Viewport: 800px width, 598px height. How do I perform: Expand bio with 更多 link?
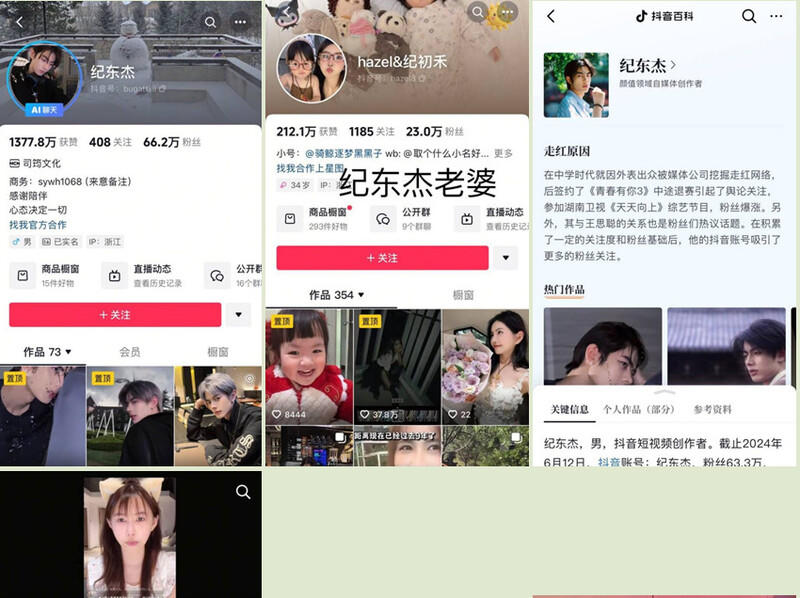[x=503, y=153]
